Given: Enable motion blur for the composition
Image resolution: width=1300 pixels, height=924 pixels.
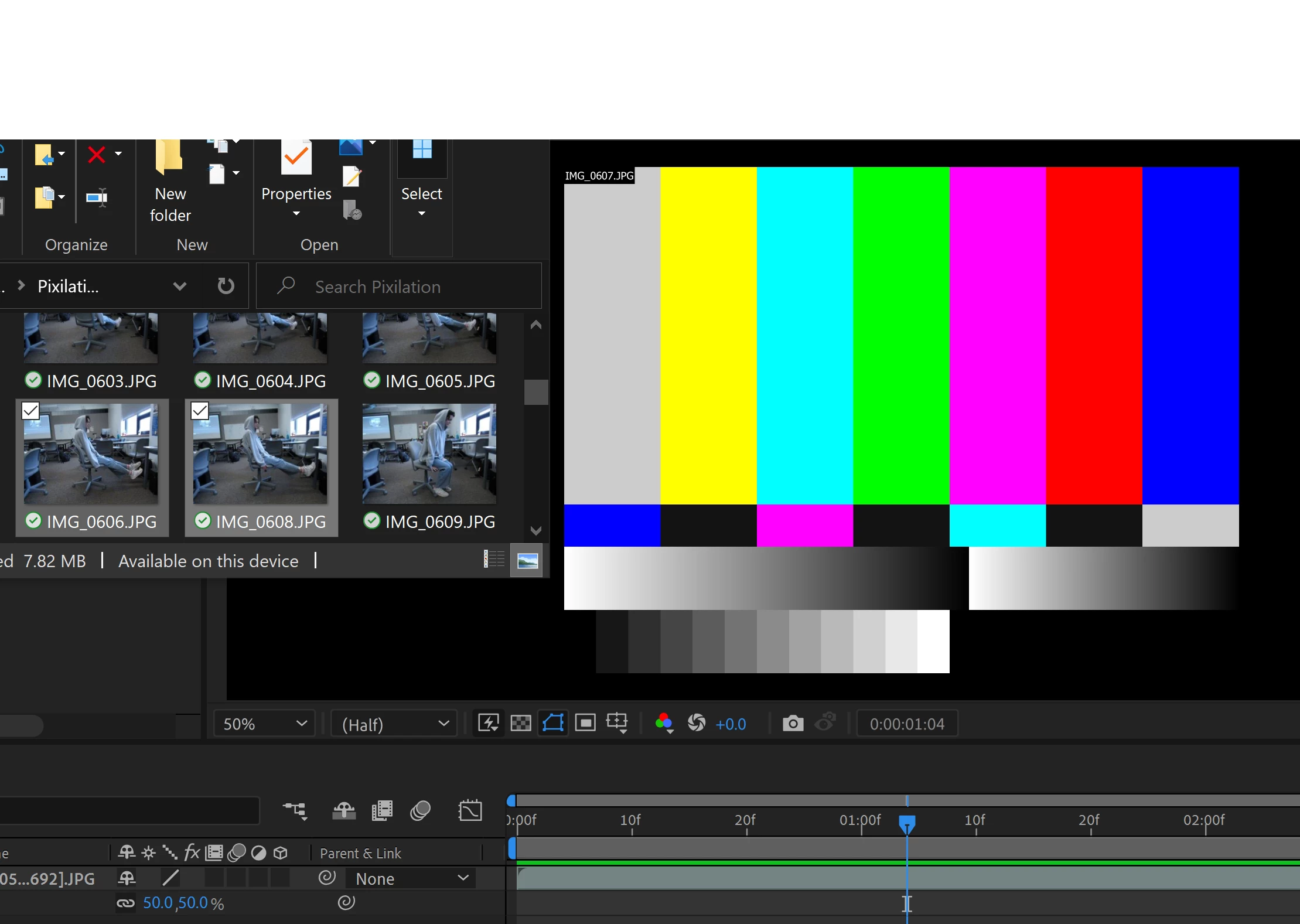Looking at the screenshot, I should pos(420,811).
